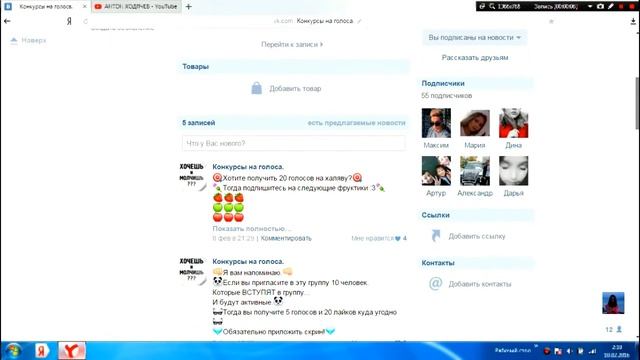Viewport: 640px width, 360px height.
Task: Open subscriber Дина's photo
Action: tap(513, 123)
